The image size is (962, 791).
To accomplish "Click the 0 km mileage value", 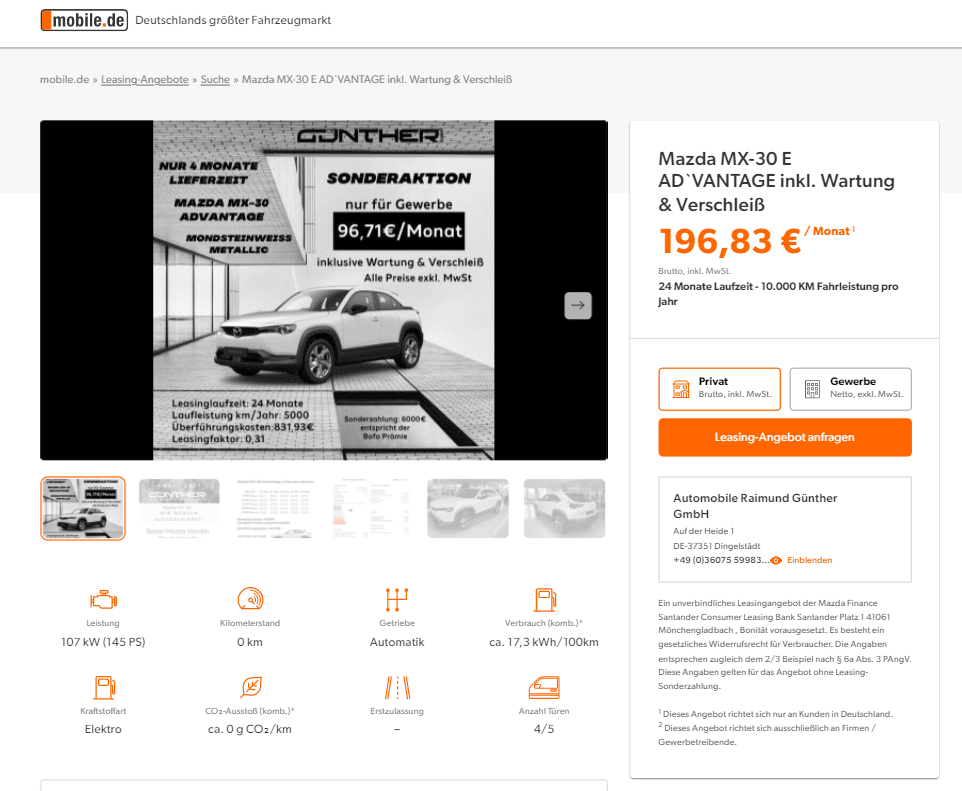I will [x=250, y=642].
